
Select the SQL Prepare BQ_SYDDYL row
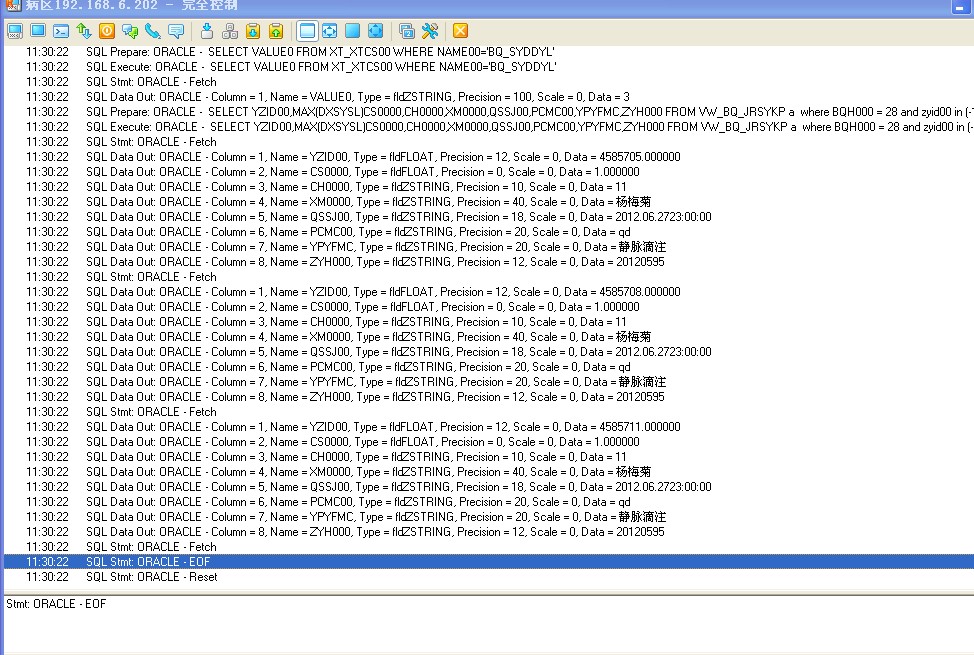pos(489,52)
